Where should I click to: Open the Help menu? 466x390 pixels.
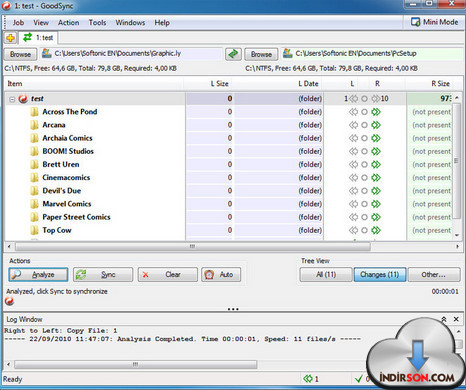tap(162, 23)
